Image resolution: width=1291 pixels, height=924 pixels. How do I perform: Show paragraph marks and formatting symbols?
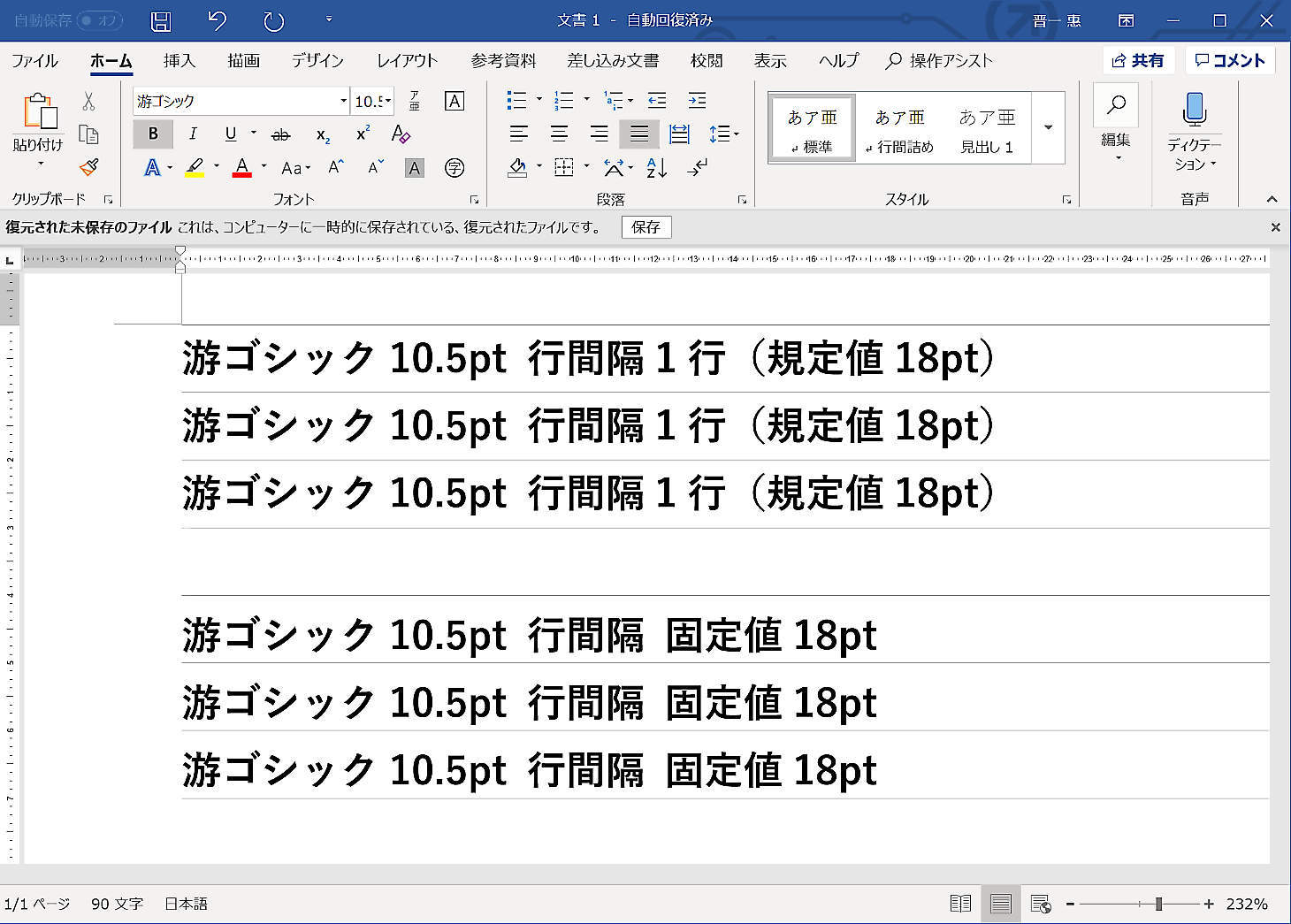(x=698, y=167)
